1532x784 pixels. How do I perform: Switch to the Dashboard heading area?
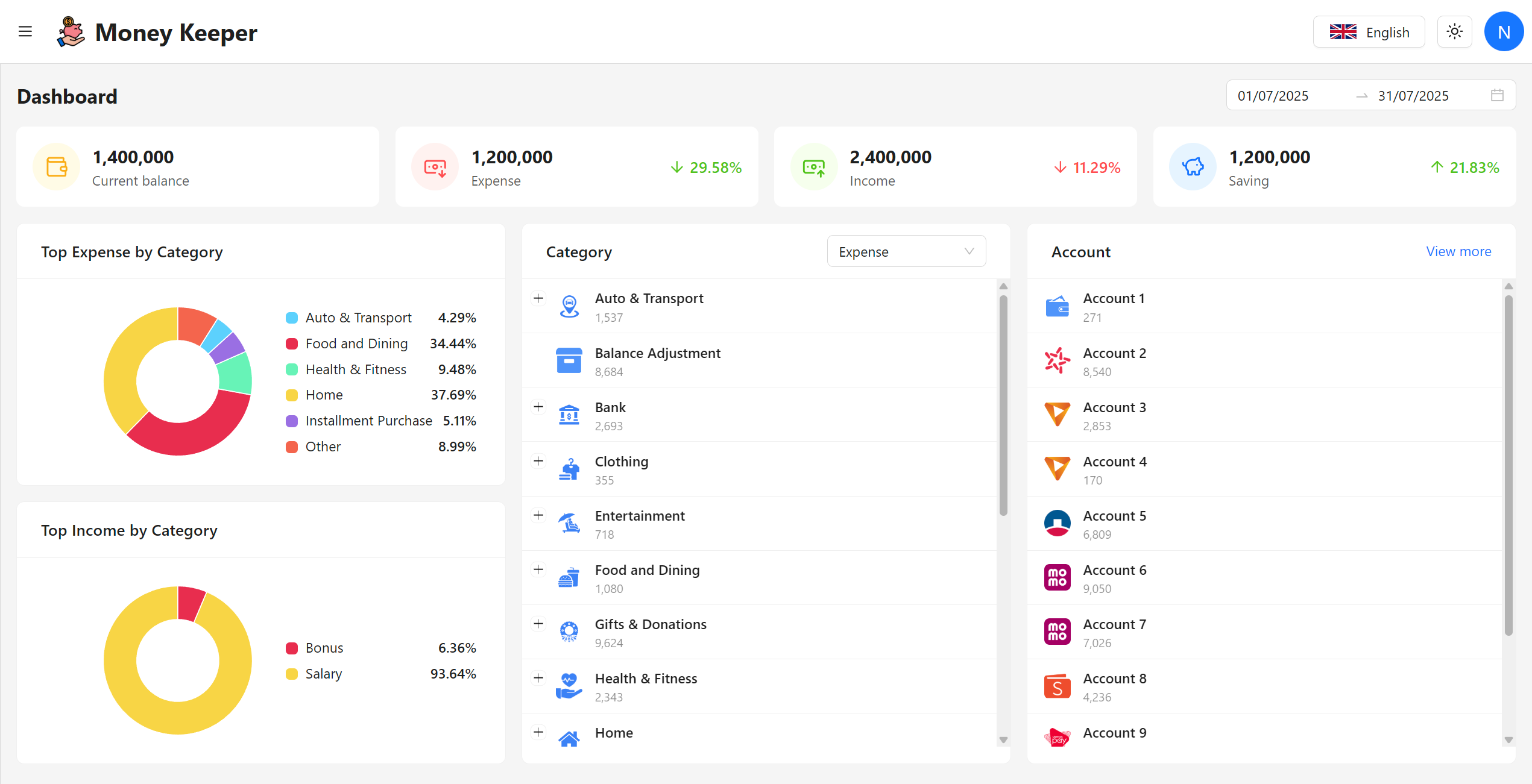pos(67,96)
